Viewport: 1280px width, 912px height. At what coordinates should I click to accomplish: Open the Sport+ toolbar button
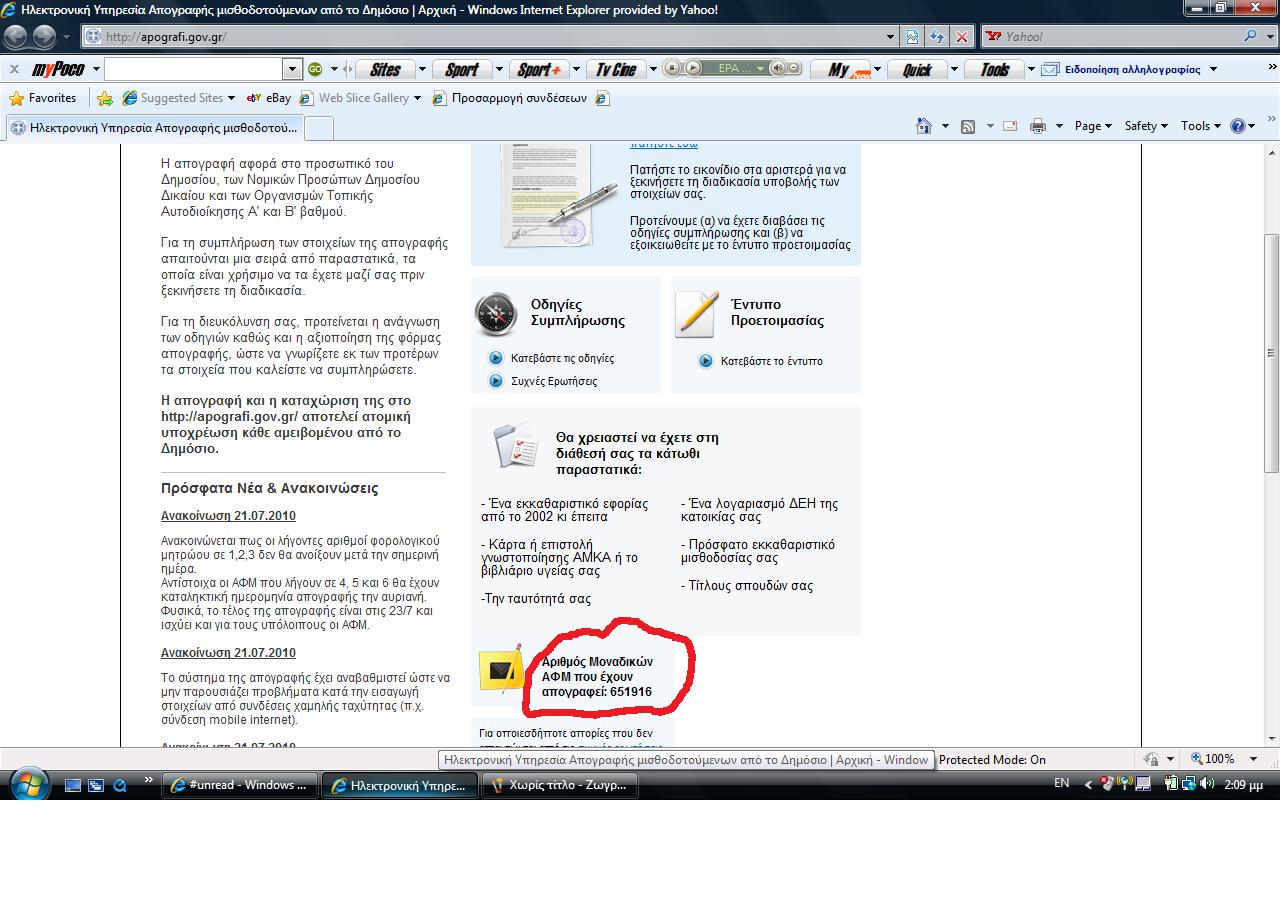click(x=538, y=69)
